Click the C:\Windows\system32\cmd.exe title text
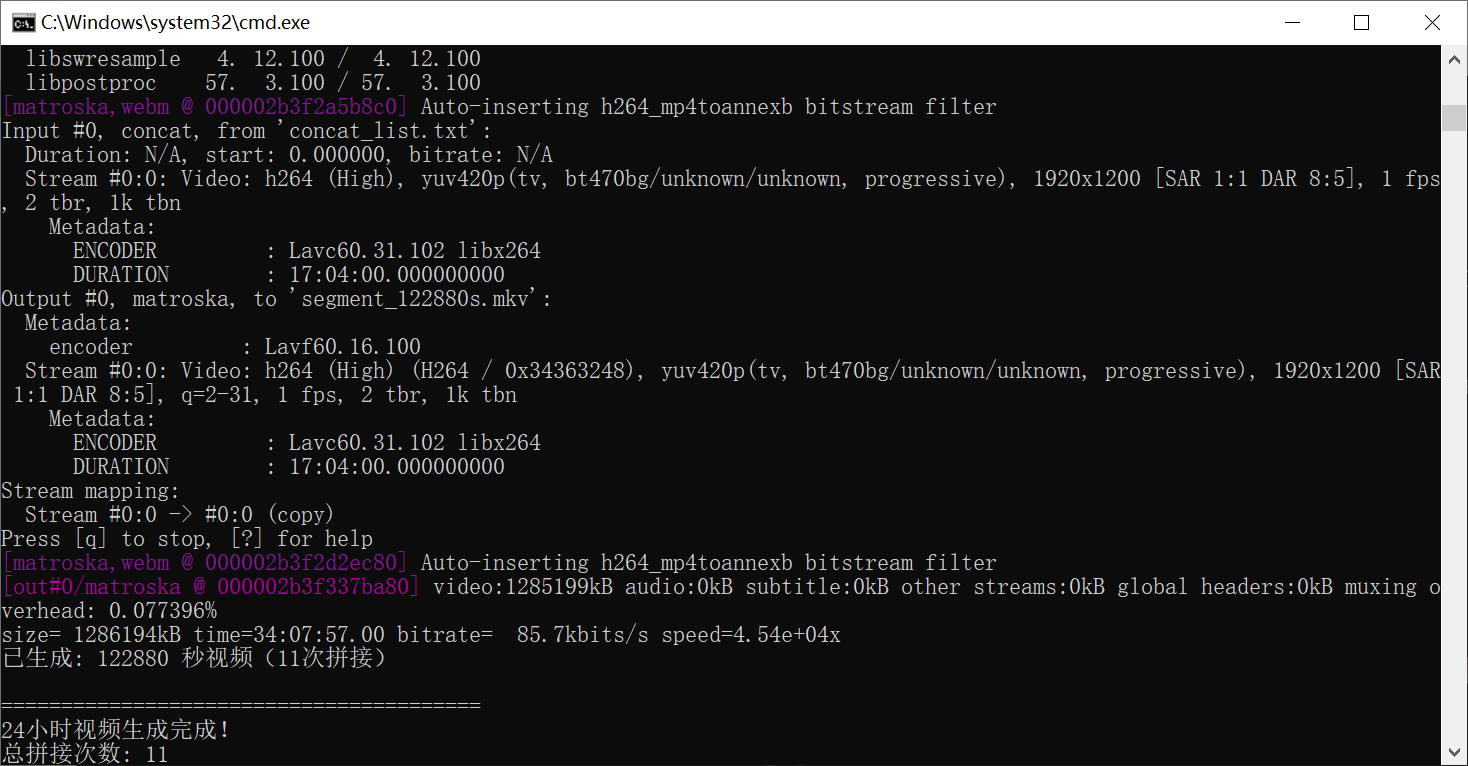The image size is (1468, 766). coord(176,22)
